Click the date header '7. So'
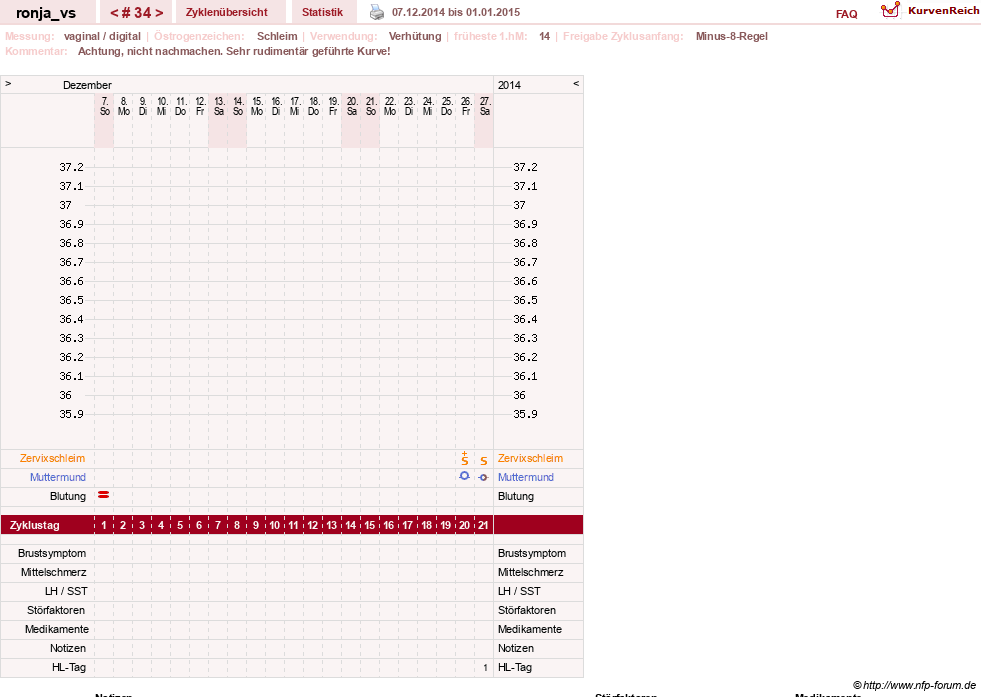The image size is (981, 697). (104, 106)
